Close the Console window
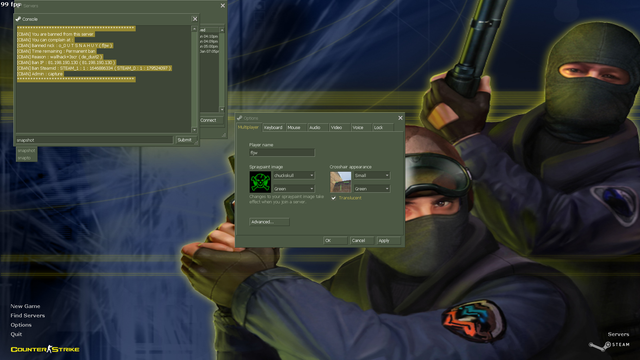This screenshot has width=640, height=360. coord(195,19)
